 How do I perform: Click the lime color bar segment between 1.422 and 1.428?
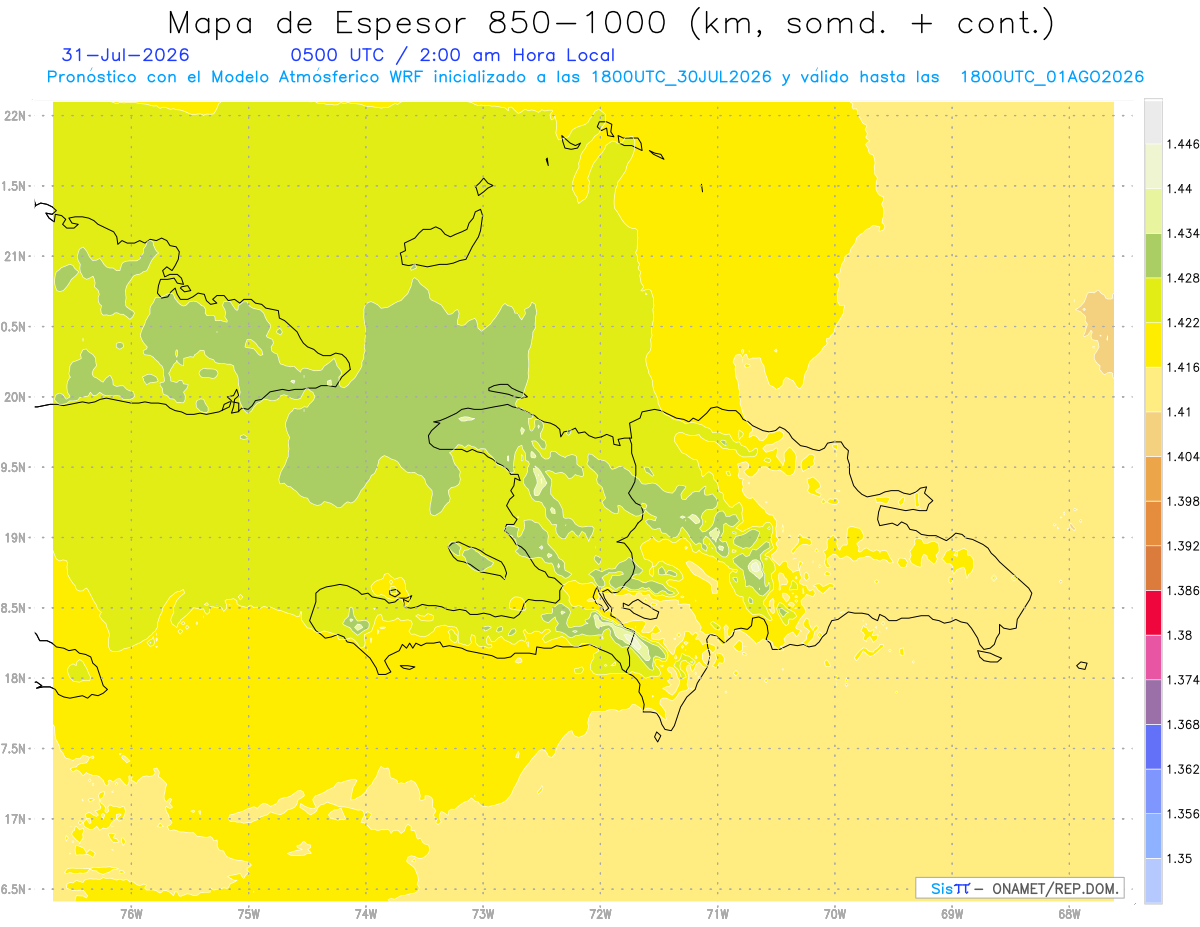click(x=1153, y=300)
